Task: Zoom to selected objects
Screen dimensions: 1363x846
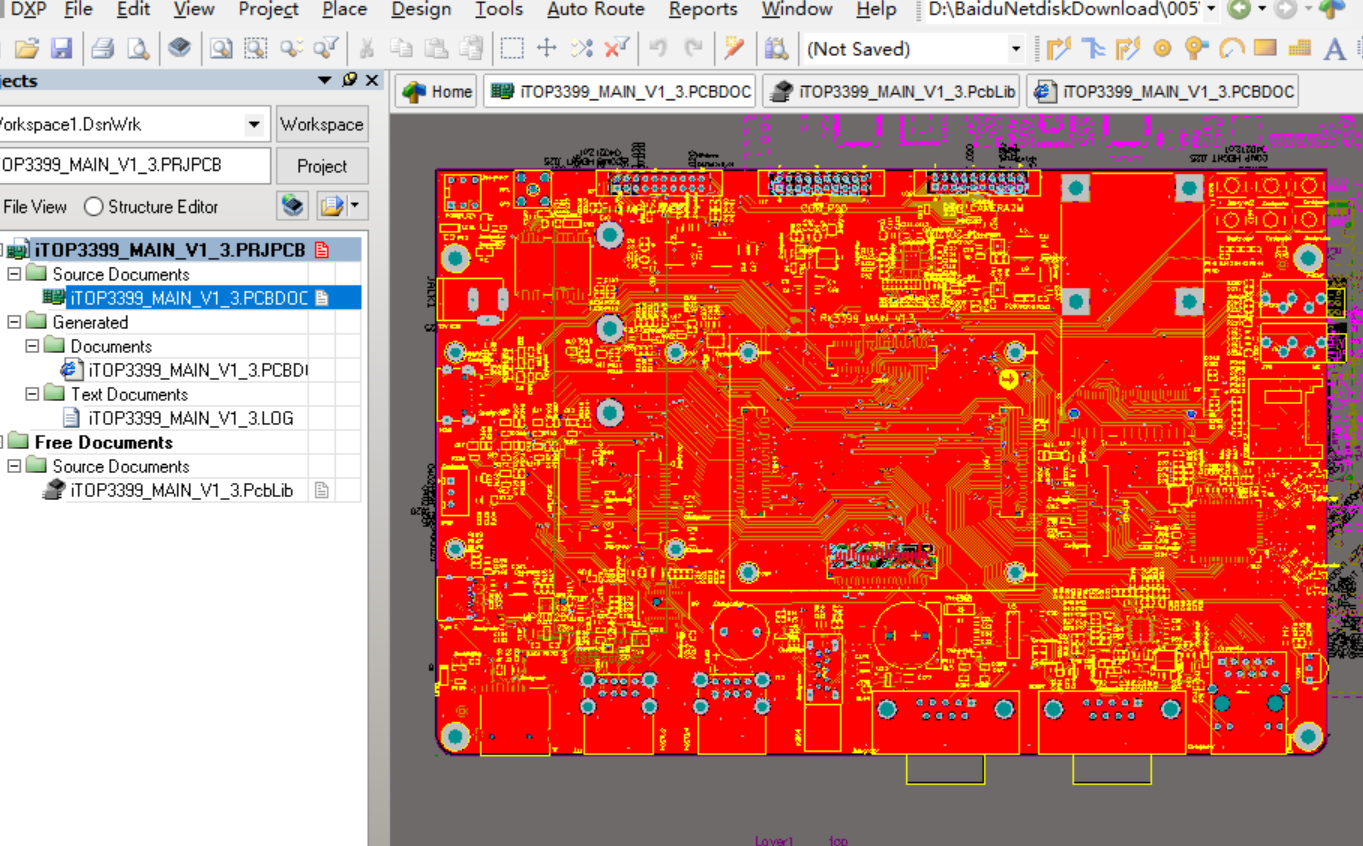Action: (291, 48)
